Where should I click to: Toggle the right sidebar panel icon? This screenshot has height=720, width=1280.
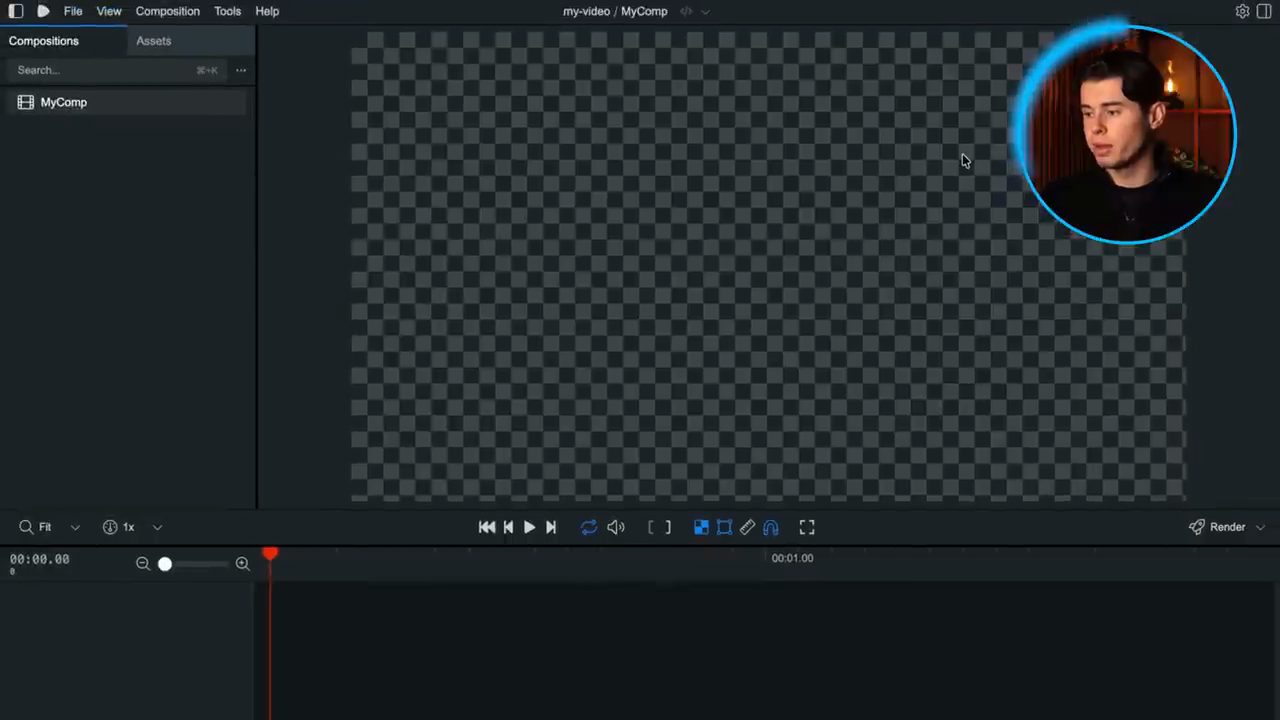[1264, 11]
